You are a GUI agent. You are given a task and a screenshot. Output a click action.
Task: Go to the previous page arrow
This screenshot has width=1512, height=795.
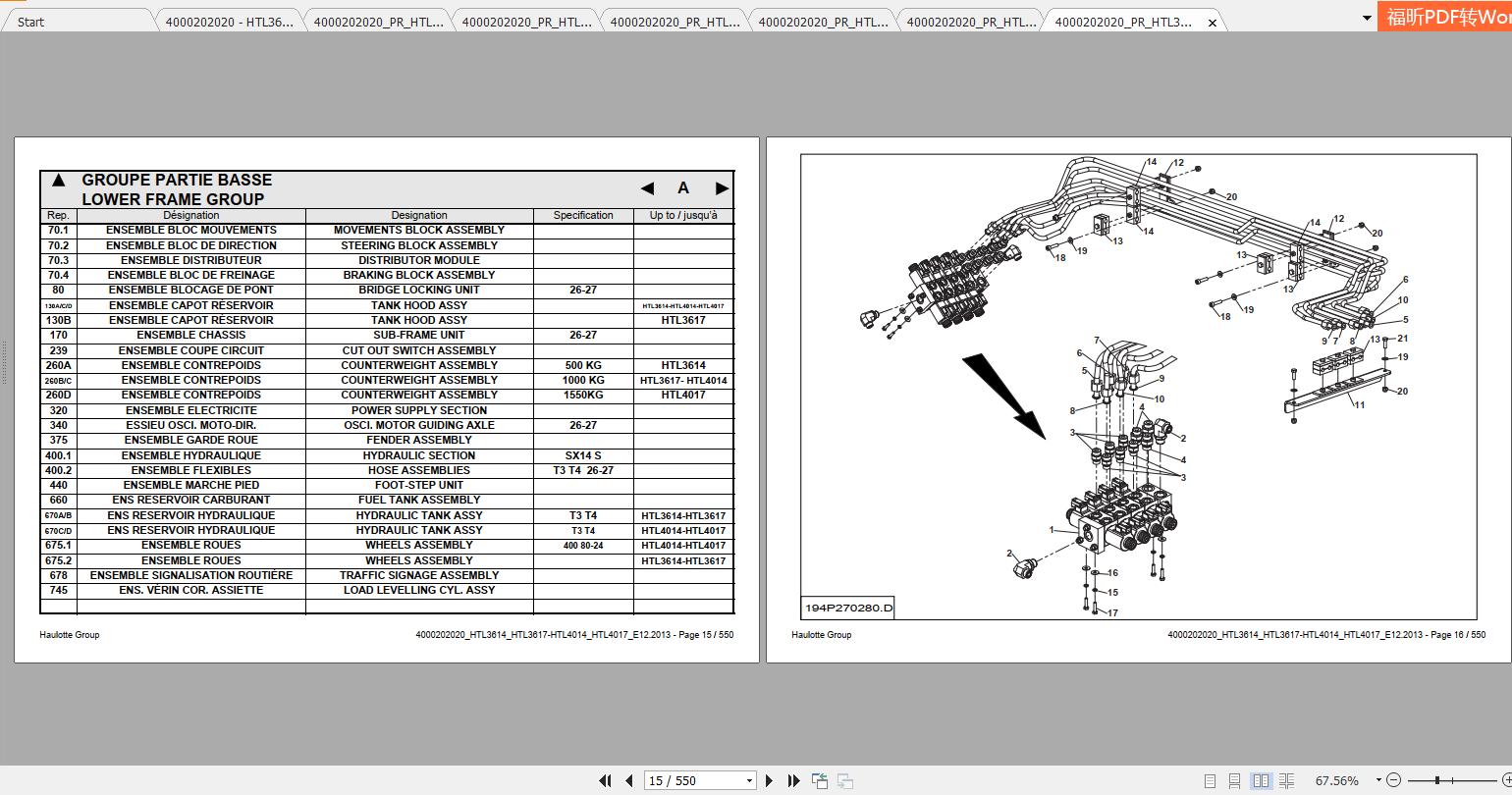(x=629, y=780)
